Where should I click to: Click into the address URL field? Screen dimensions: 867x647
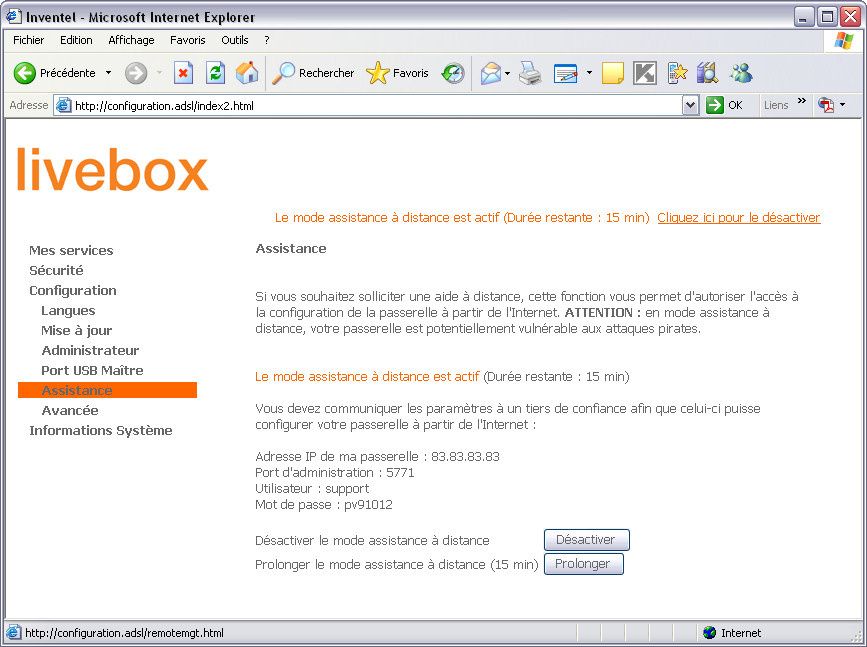pyautogui.click(x=378, y=106)
